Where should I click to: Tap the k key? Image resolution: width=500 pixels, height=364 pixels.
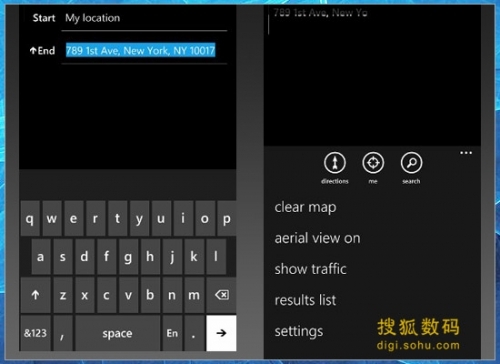194,257
